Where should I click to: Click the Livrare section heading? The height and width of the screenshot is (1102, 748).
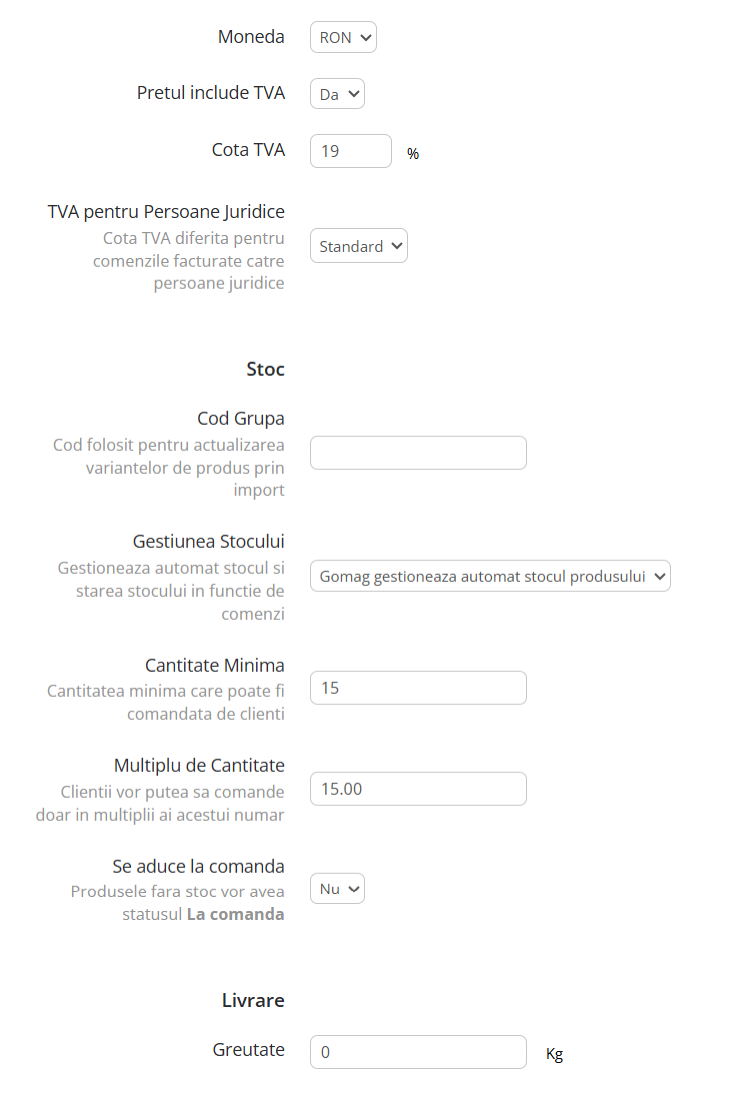(253, 1000)
